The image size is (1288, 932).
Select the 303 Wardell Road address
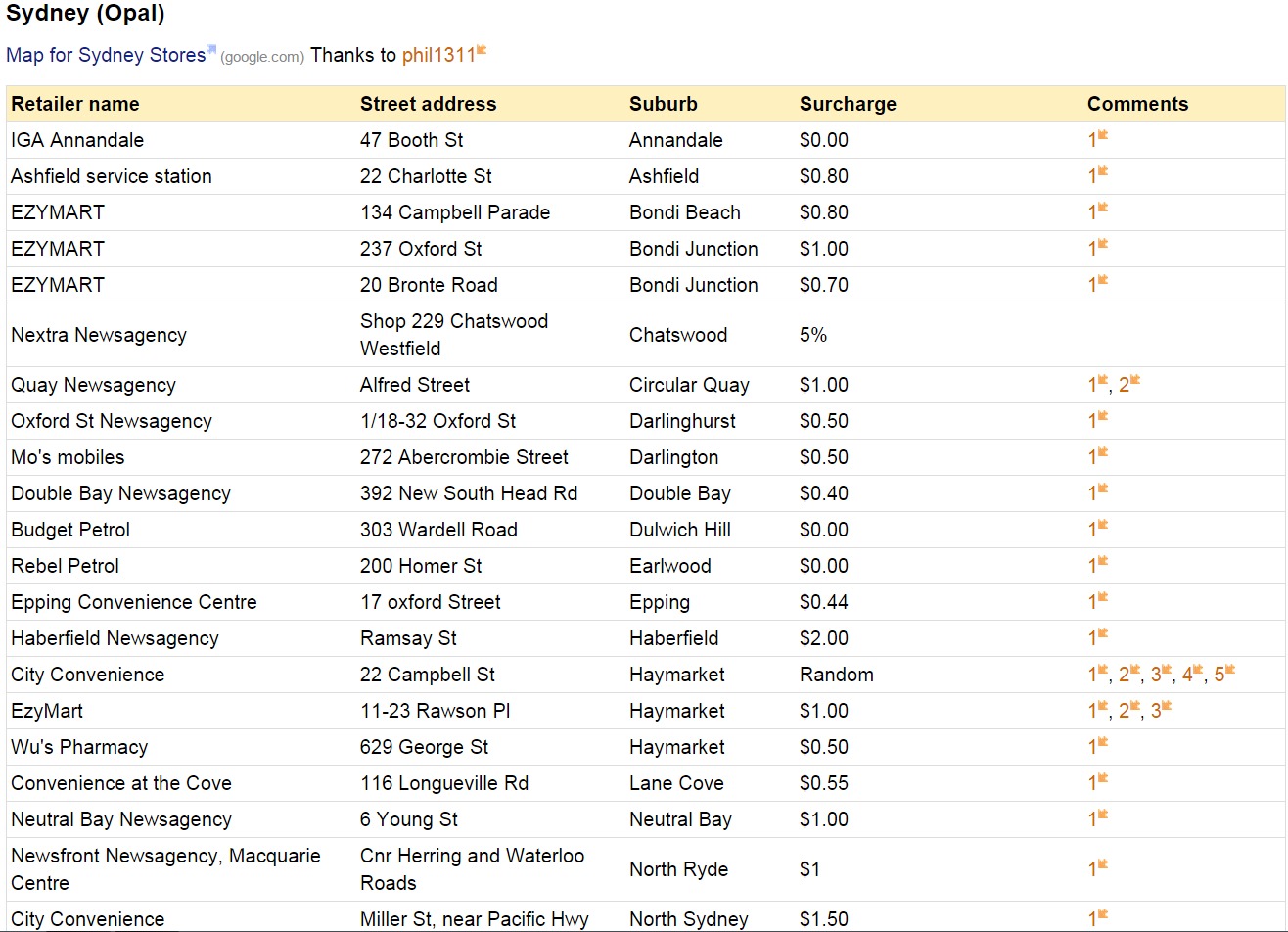pos(438,530)
